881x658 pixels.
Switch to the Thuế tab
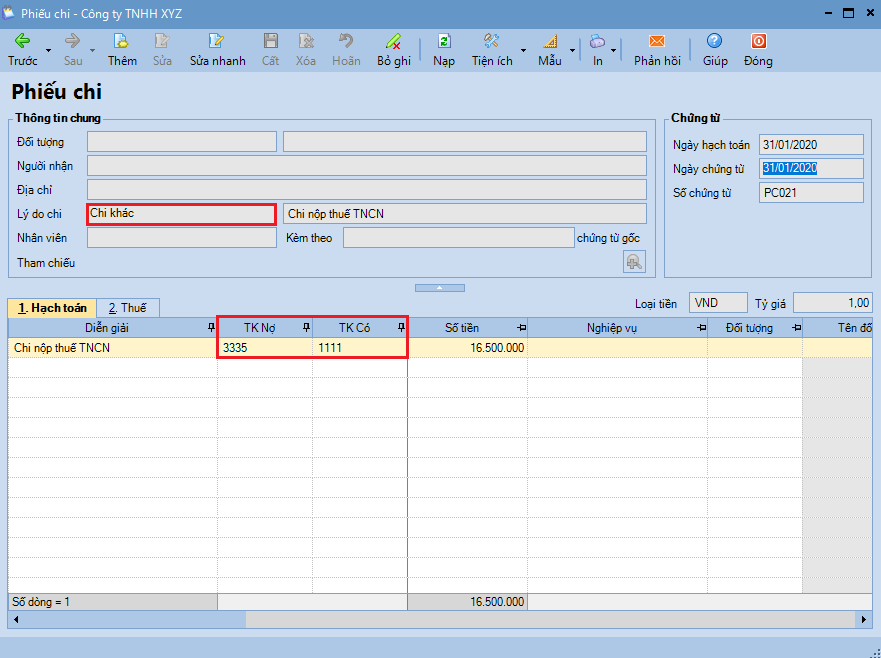[x=127, y=308]
